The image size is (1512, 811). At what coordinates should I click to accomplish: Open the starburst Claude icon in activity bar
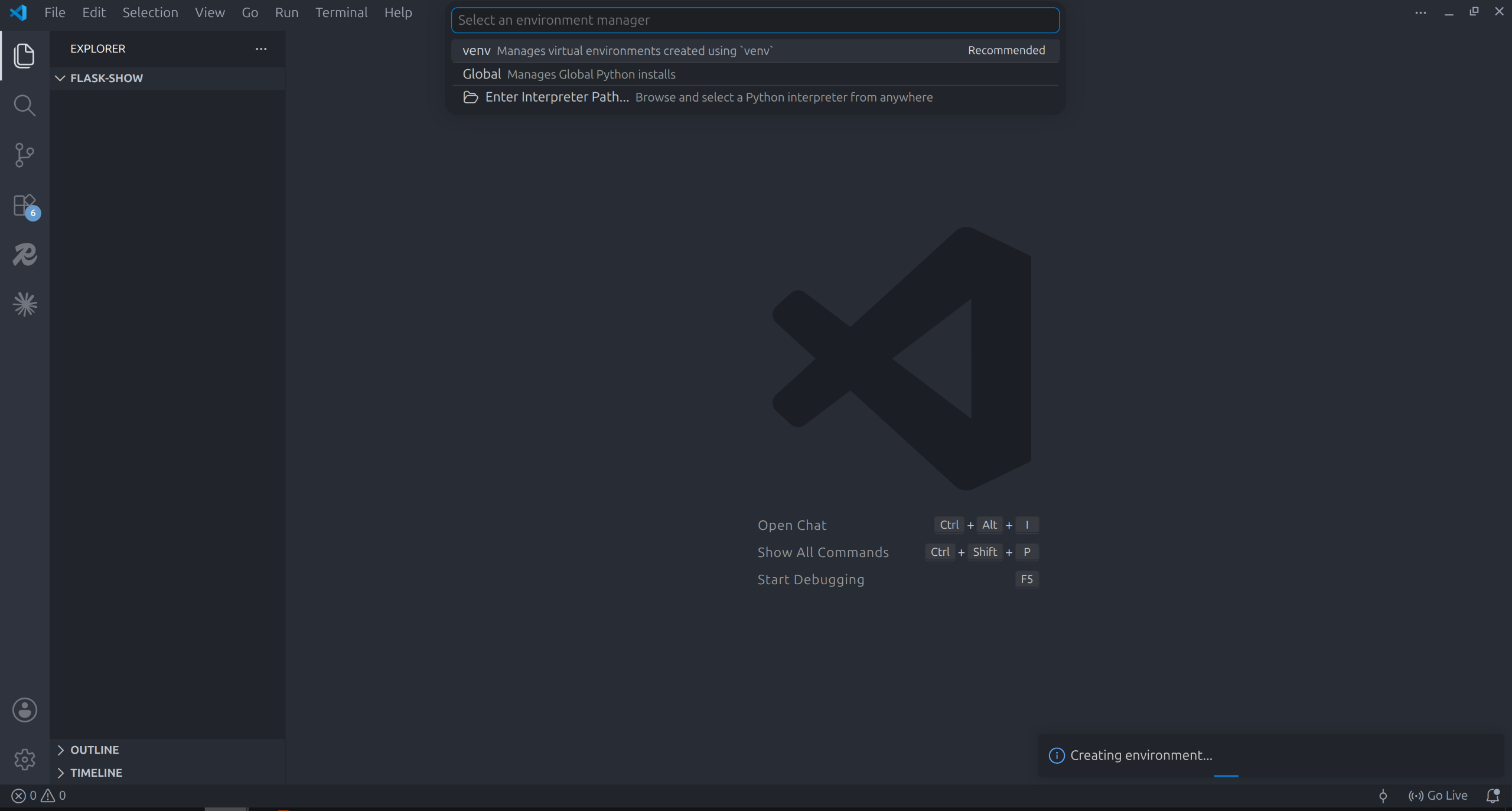(25, 304)
